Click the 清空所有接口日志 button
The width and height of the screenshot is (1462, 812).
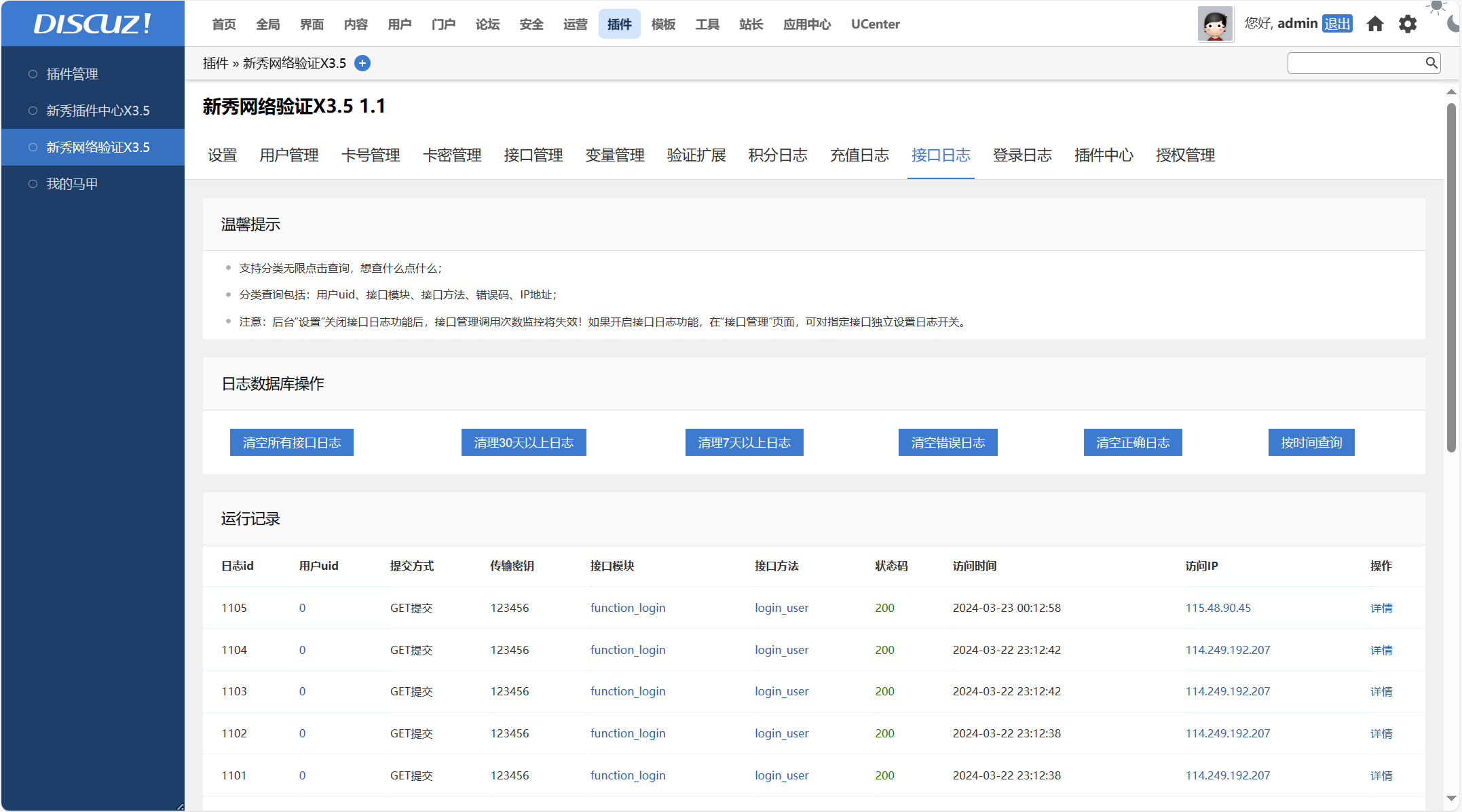292,442
